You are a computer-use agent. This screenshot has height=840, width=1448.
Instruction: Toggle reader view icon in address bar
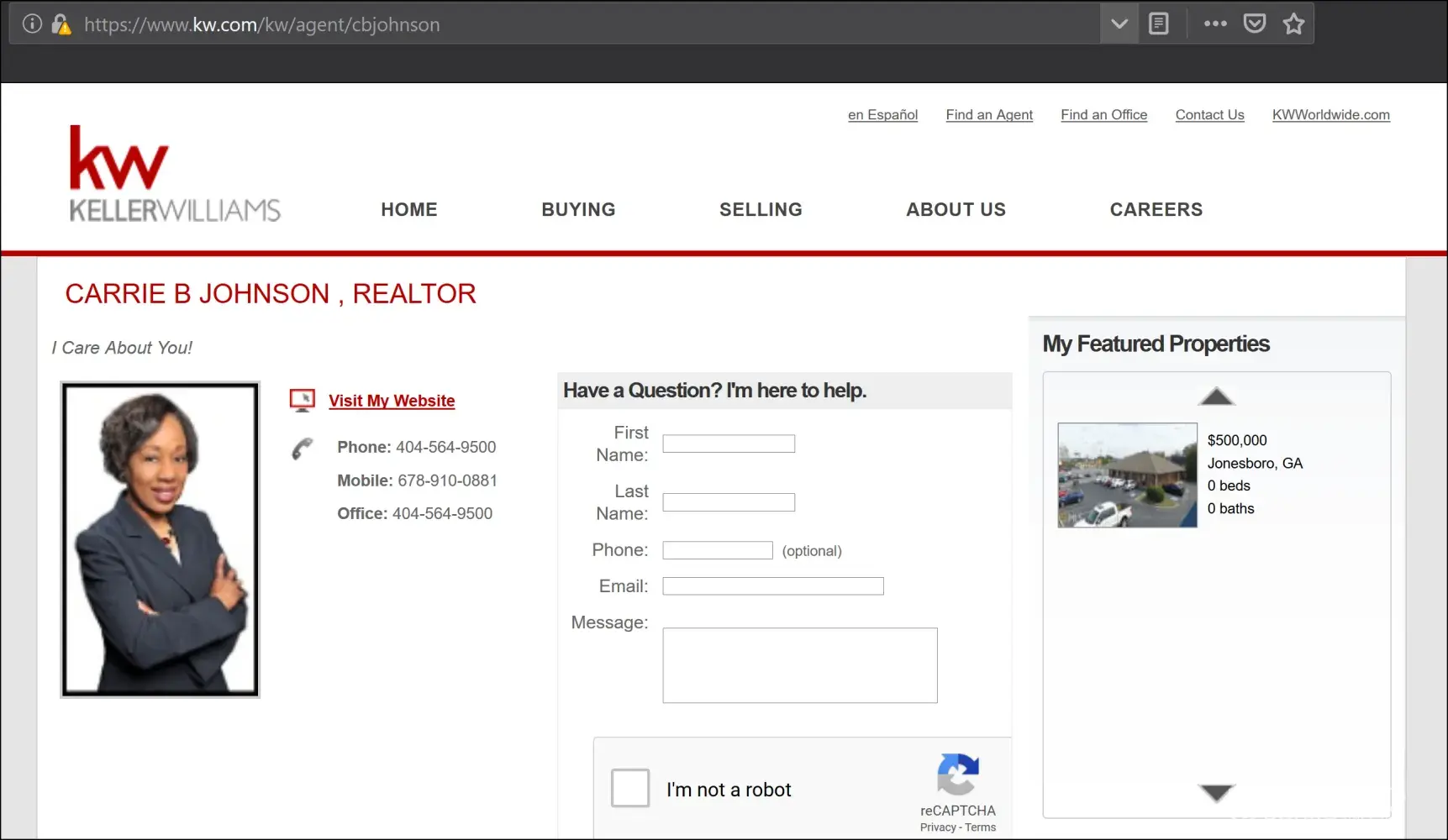coord(1158,24)
